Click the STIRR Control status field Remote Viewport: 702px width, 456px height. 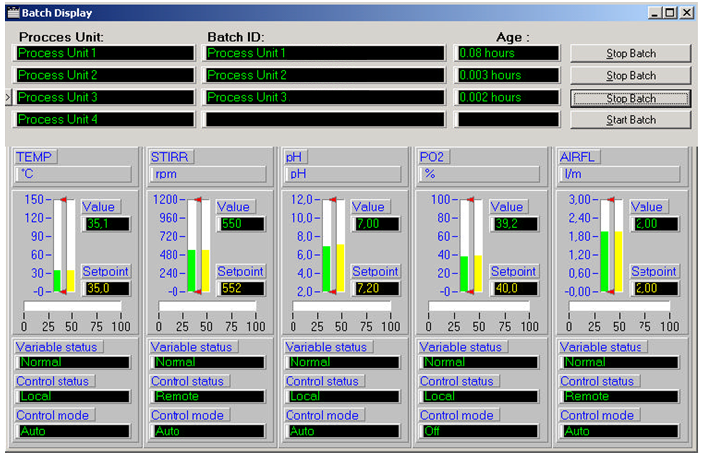207,396
